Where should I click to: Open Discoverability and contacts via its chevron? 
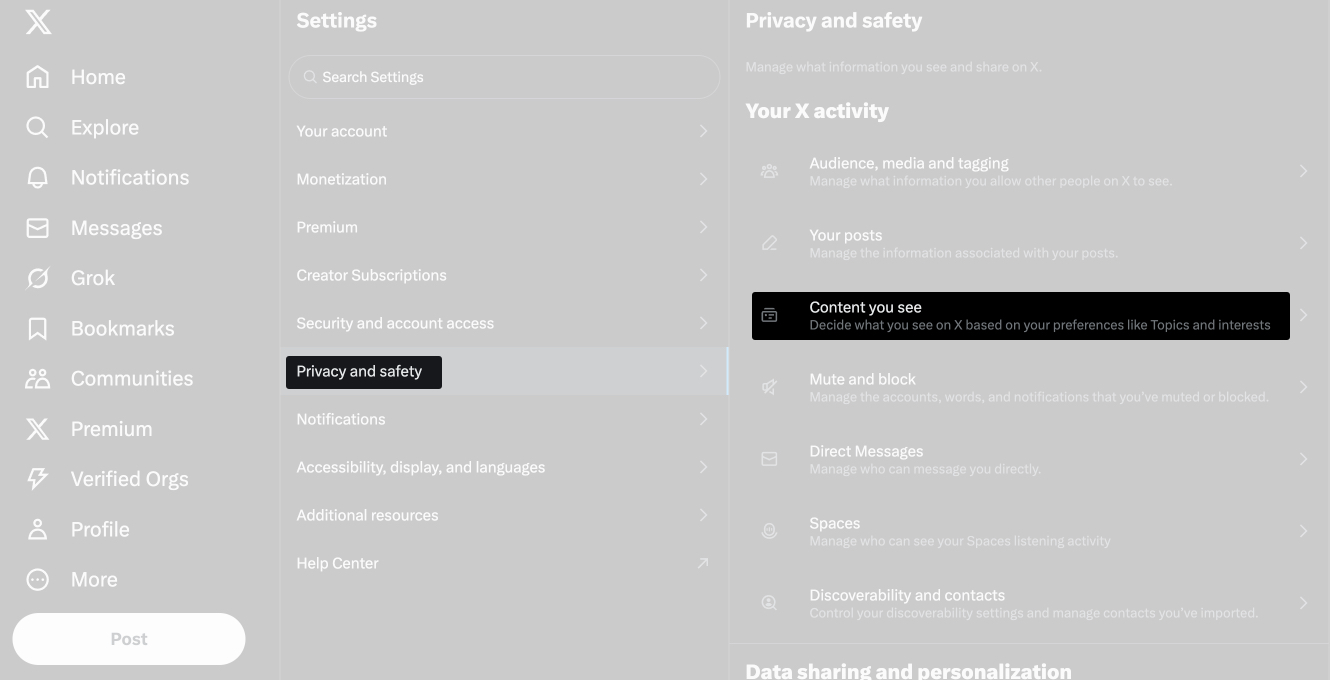tap(1303, 603)
